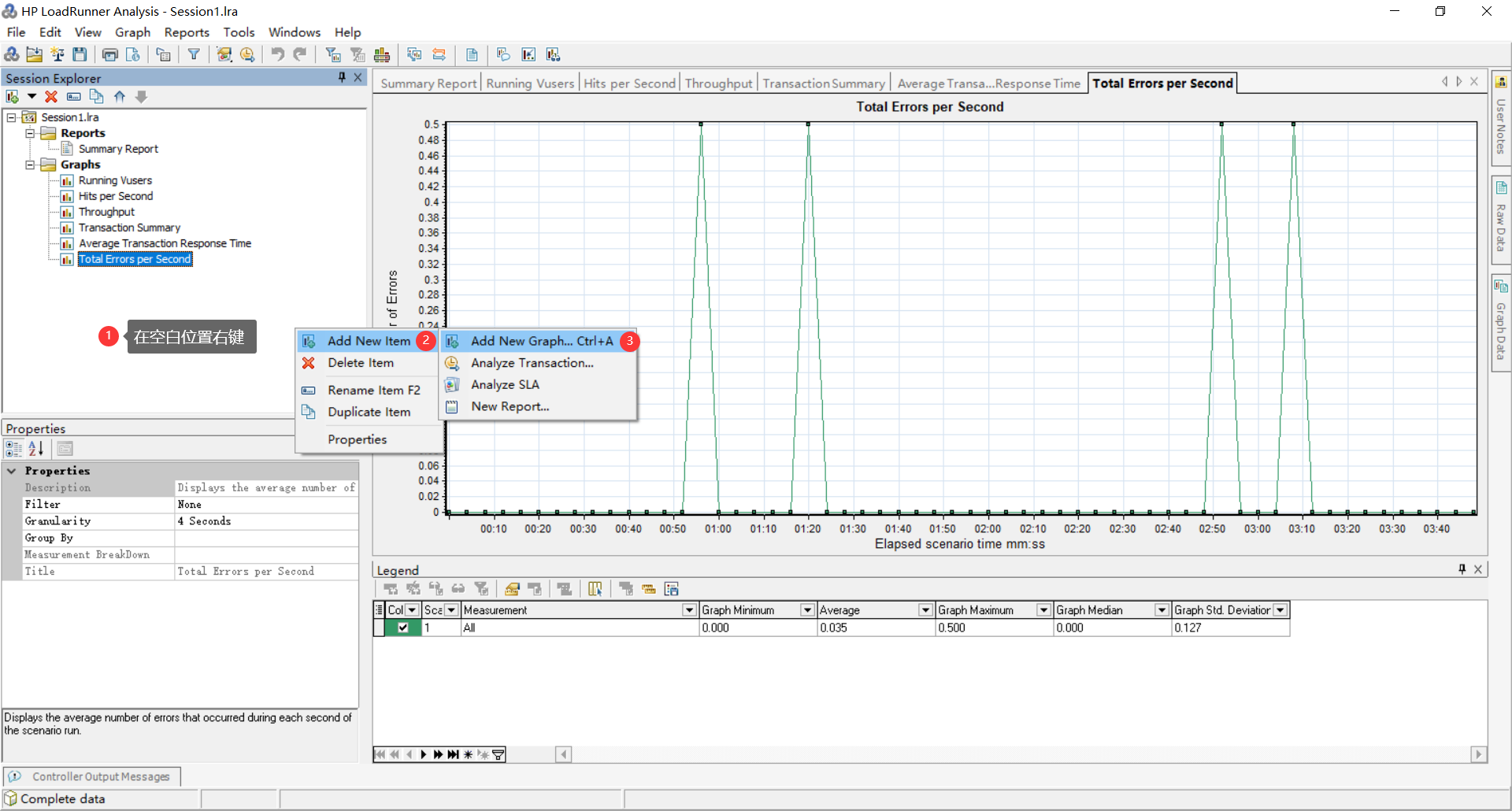Click the clock-with-arrow icon in main toolbar
The height and width of the screenshot is (811, 1512).
coord(247,54)
